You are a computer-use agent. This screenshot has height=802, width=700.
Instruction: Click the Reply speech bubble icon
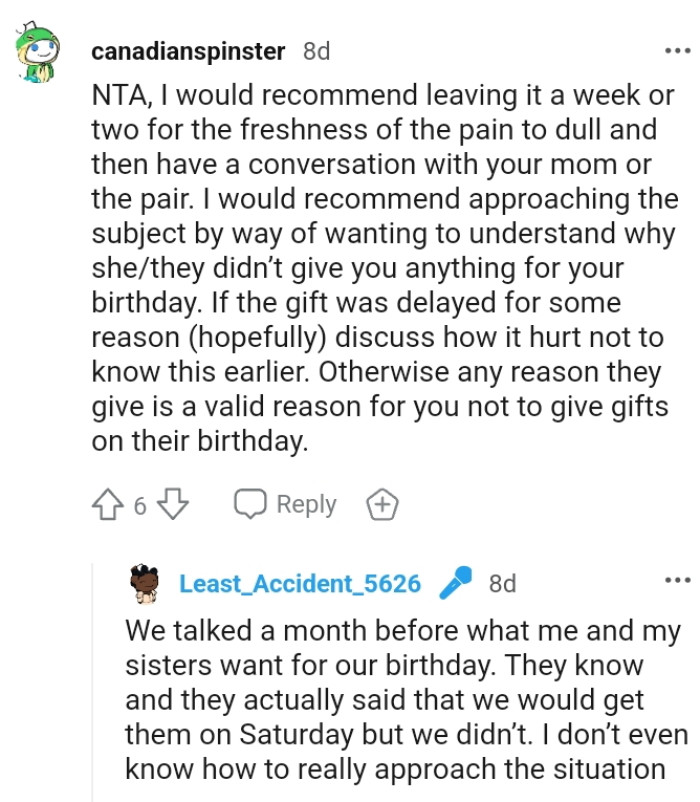[249, 505]
